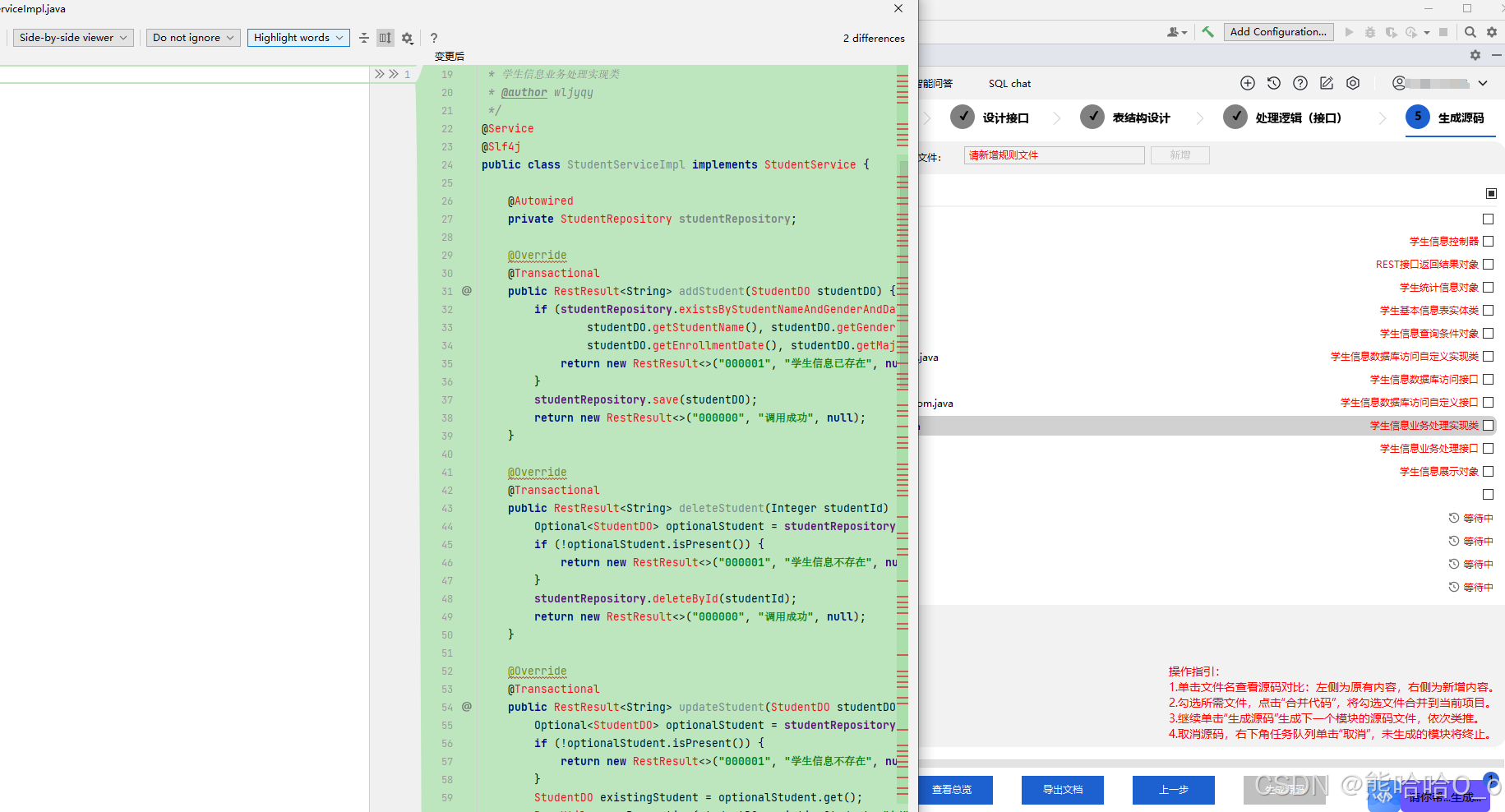Stop the running process with the stop icon

tap(1443, 32)
